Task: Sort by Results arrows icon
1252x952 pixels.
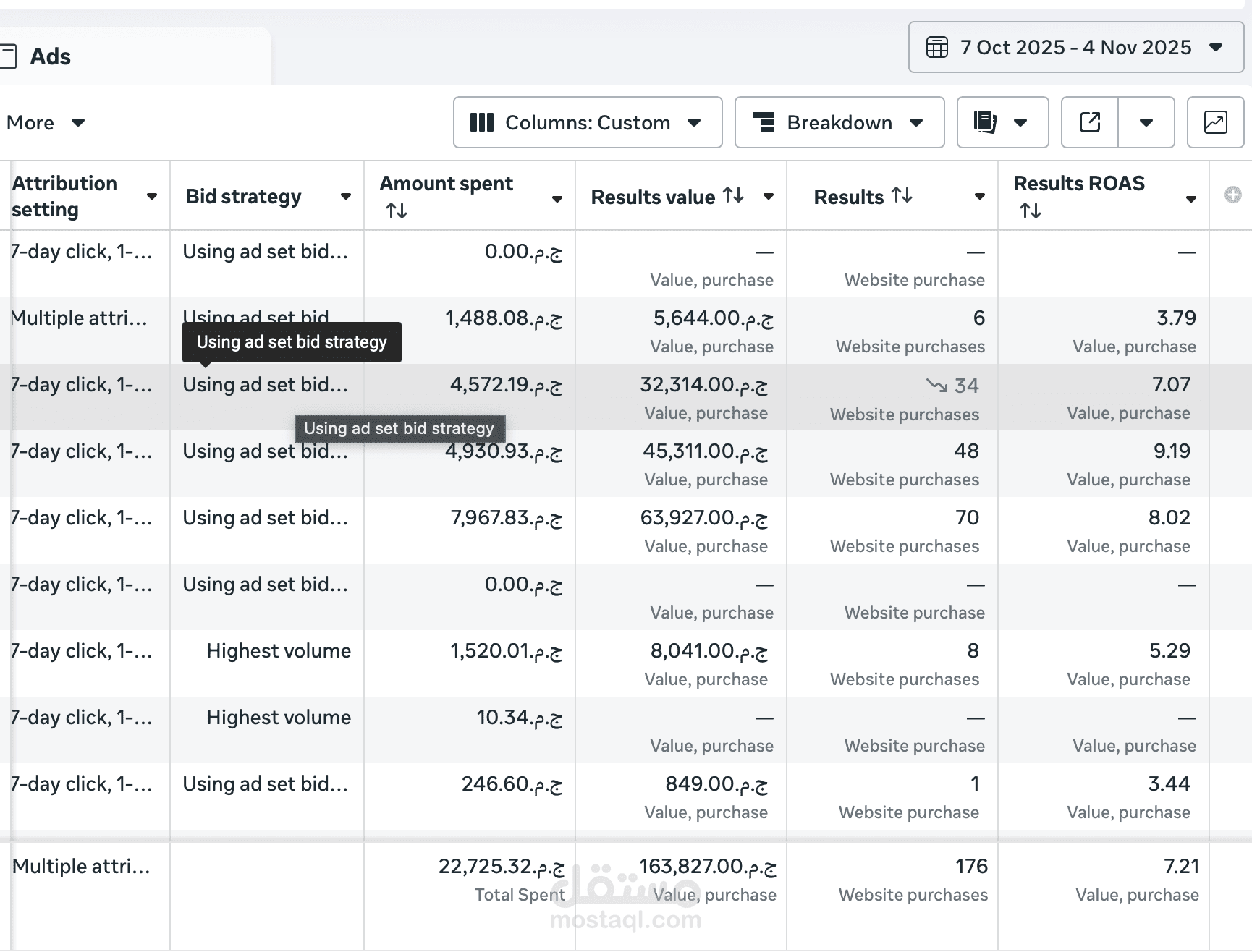Action: pos(902,195)
